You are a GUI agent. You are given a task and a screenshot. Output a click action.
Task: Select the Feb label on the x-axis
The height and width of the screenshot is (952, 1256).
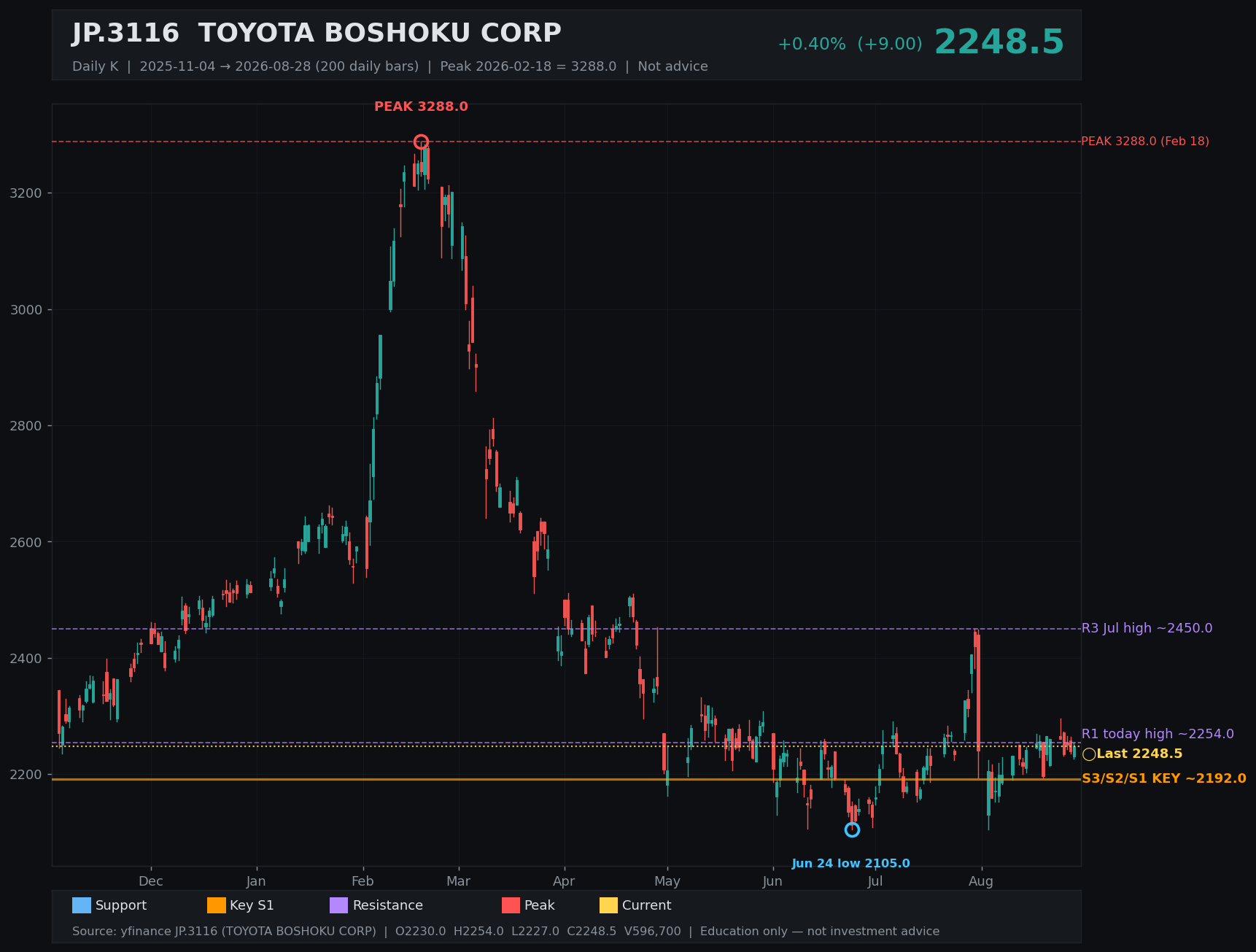[363, 881]
